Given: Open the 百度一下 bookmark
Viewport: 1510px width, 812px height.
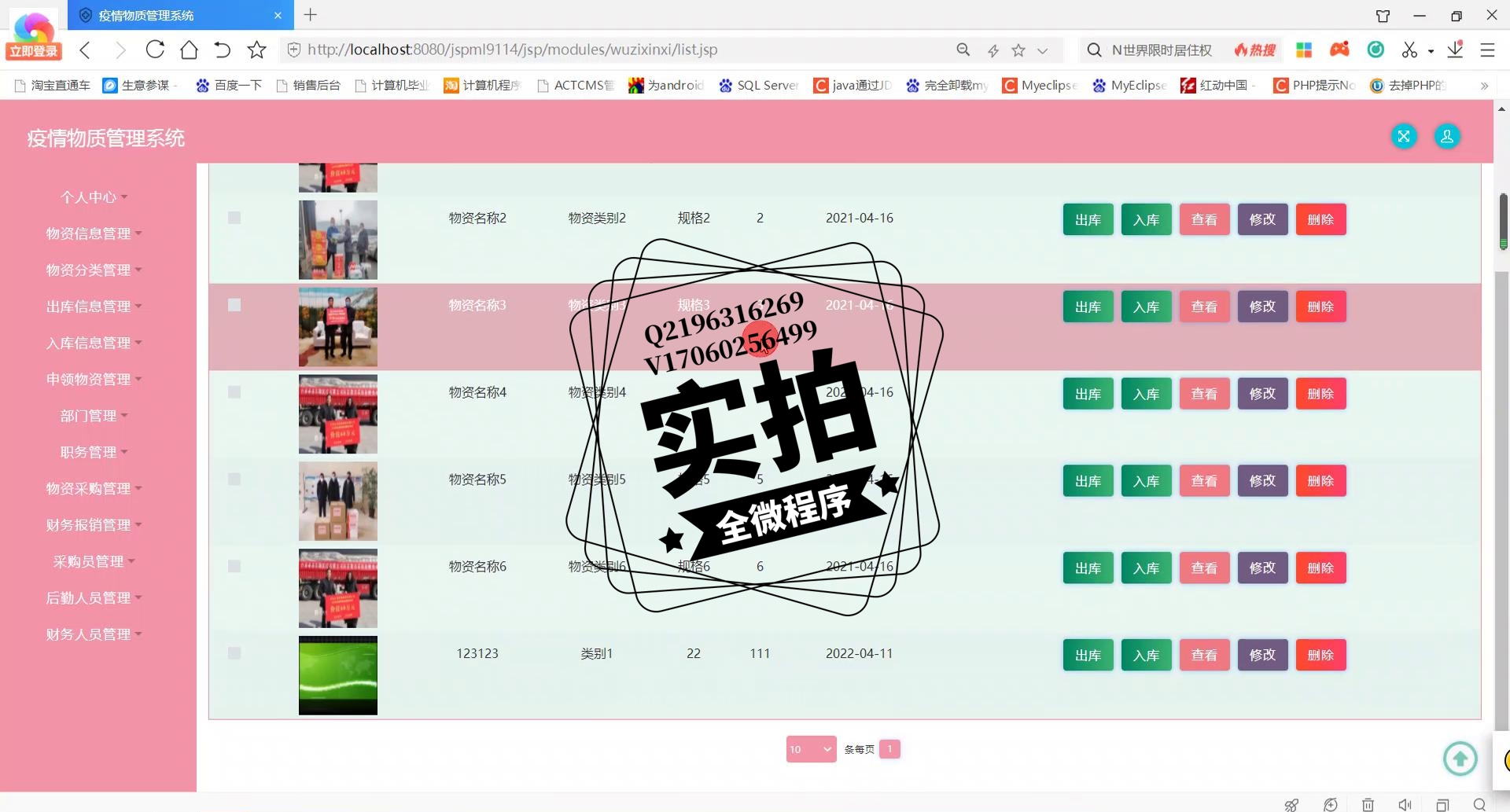Looking at the screenshot, I should coord(230,86).
